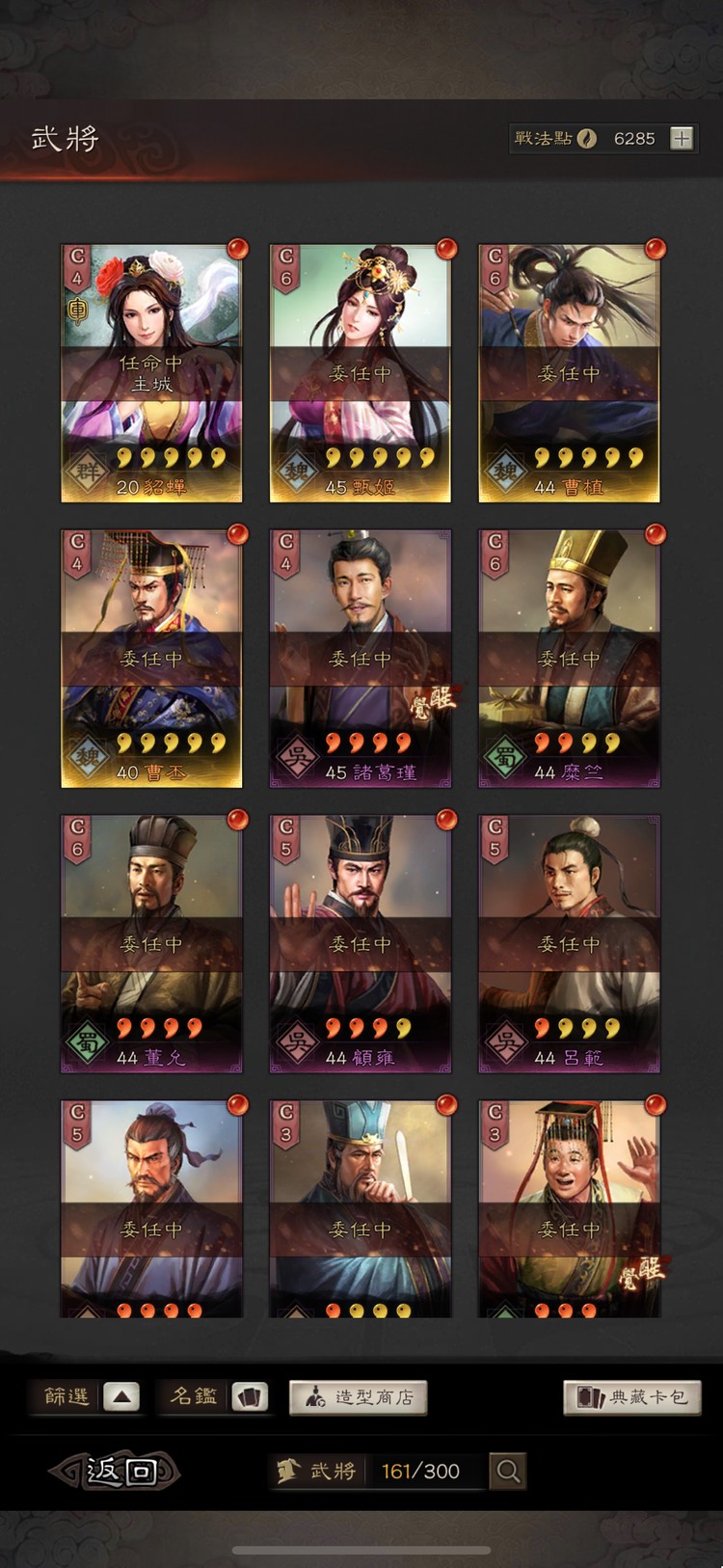The height and width of the screenshot is (1568, 723).
Task: Select the 曹植 general card
Action: (569, 373)
